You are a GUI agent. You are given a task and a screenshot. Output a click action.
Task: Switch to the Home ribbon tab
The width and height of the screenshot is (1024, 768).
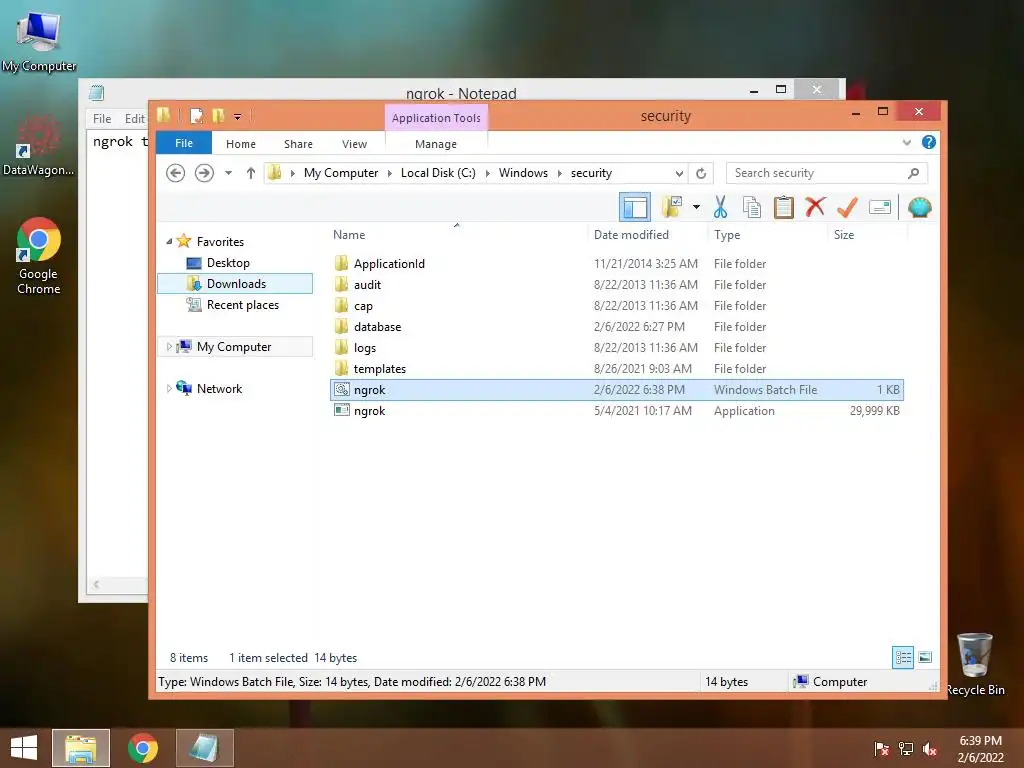click(x=241, y=144)
